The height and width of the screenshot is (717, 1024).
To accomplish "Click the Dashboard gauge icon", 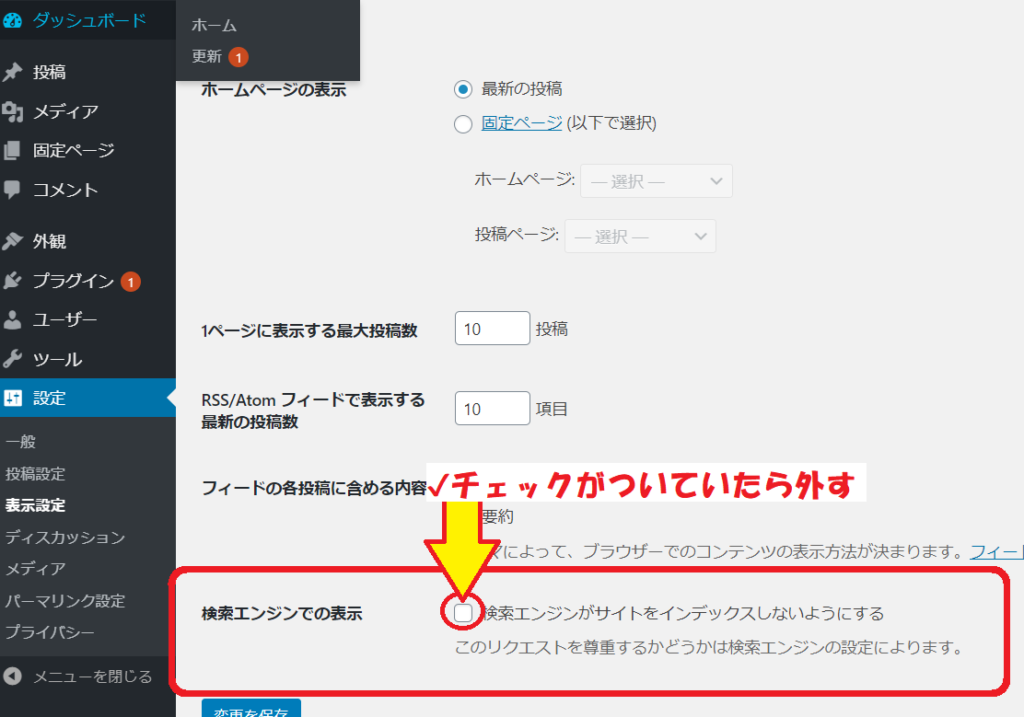I will click(x=12, y=20).
